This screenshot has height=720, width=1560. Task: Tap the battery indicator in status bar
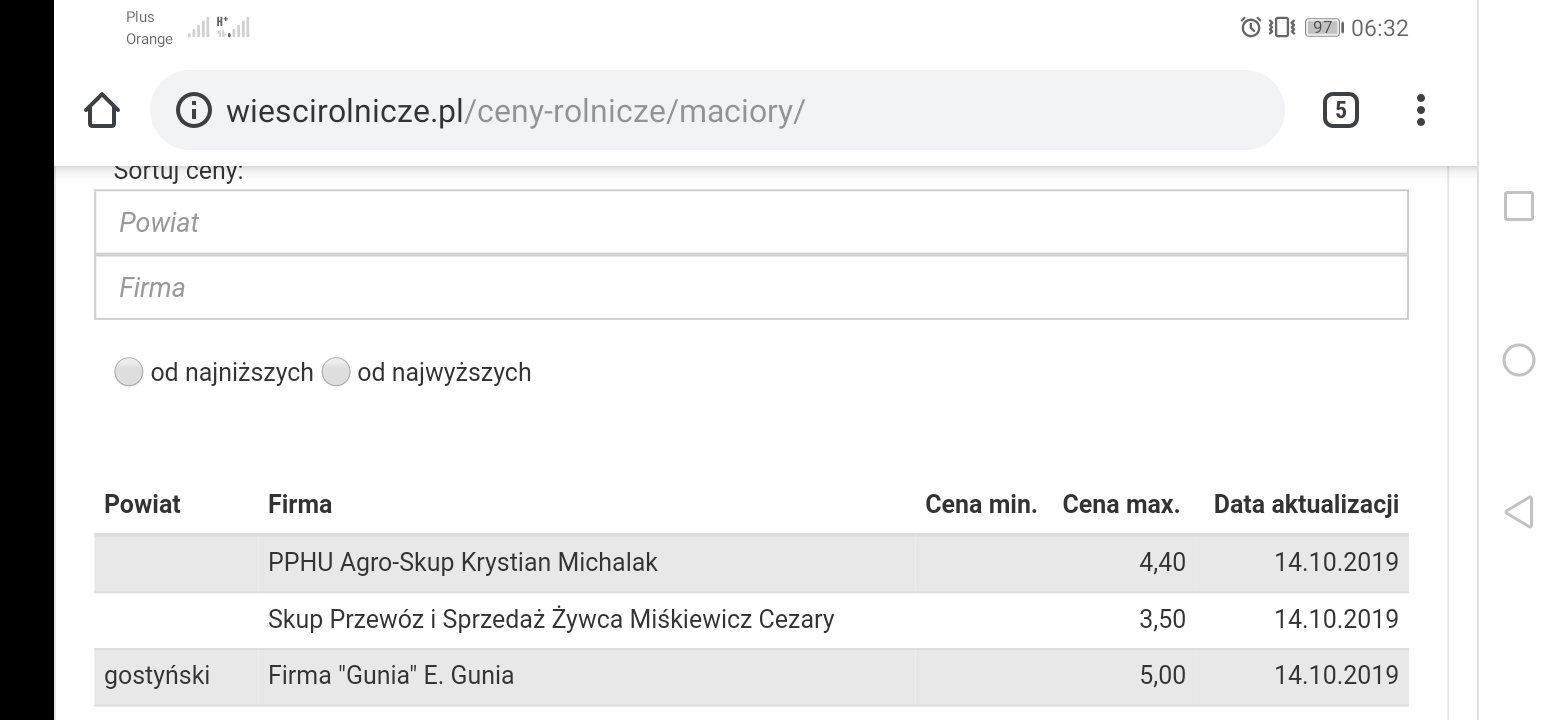[1323, 28]
